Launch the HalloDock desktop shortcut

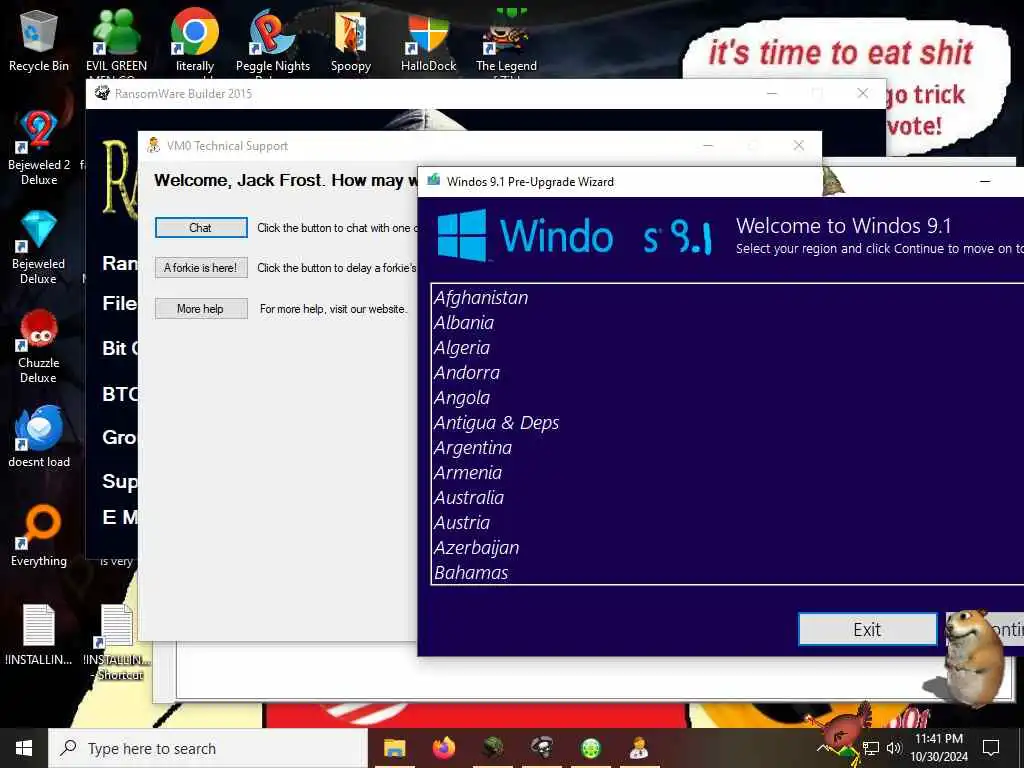(x=428, y=40)
